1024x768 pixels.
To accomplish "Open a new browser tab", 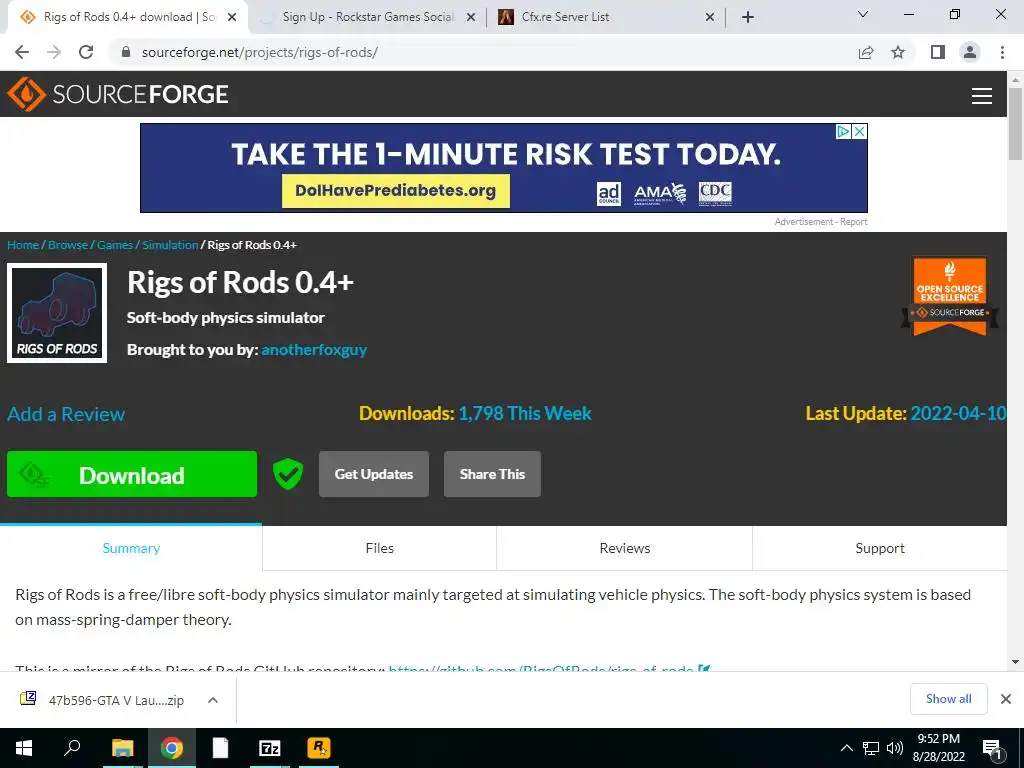I will click(748, 17).
